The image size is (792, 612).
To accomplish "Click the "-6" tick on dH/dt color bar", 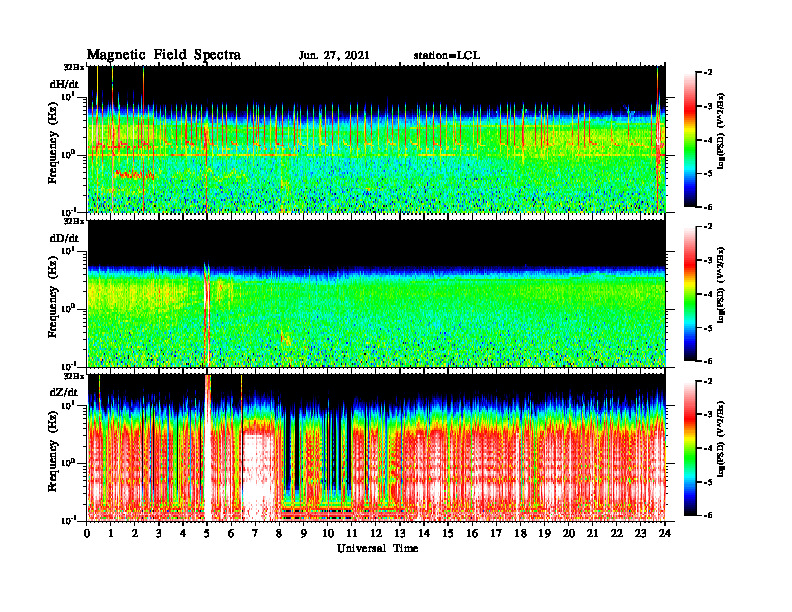I will [708, 207].
